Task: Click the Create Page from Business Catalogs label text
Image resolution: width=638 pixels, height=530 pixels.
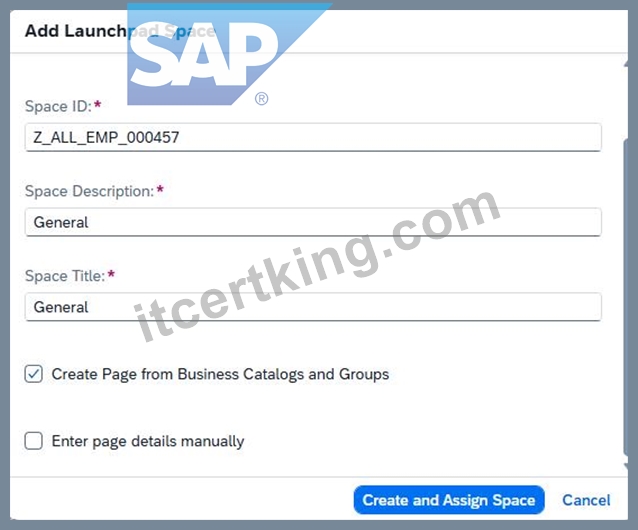Action: (x=220, y=374)
